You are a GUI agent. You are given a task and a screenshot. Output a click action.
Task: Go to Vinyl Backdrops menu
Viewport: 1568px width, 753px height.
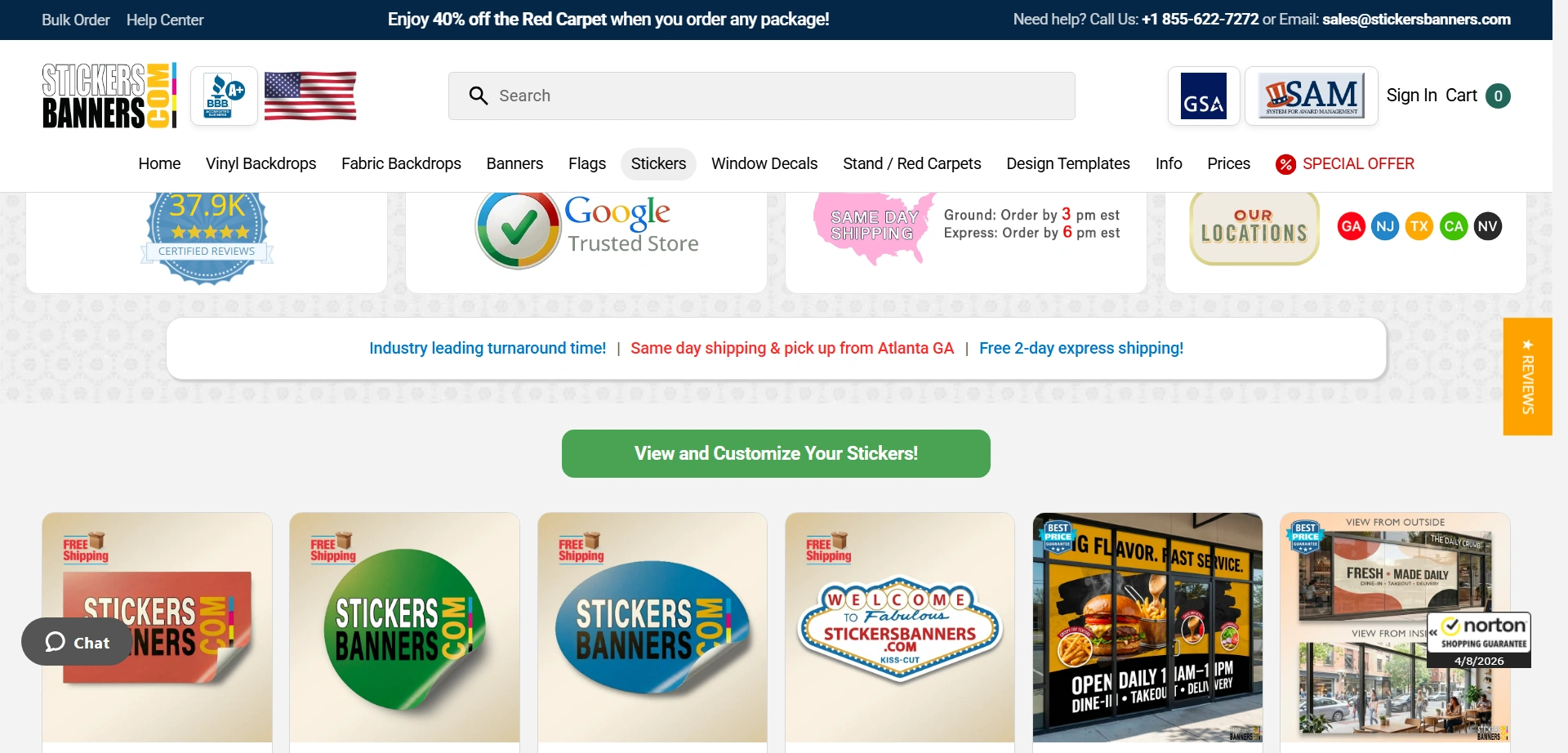pyautogui.click(x=261, y=163)
